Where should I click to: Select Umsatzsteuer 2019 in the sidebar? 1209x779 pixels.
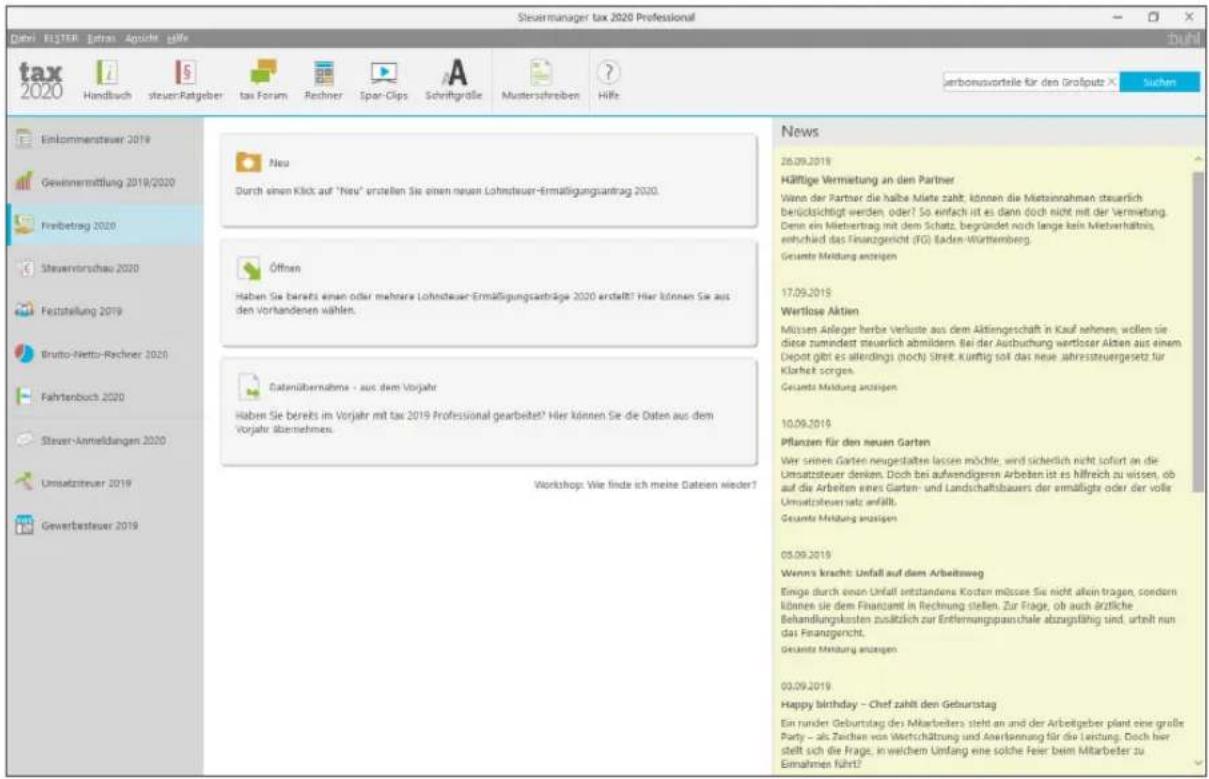point(103,483)
